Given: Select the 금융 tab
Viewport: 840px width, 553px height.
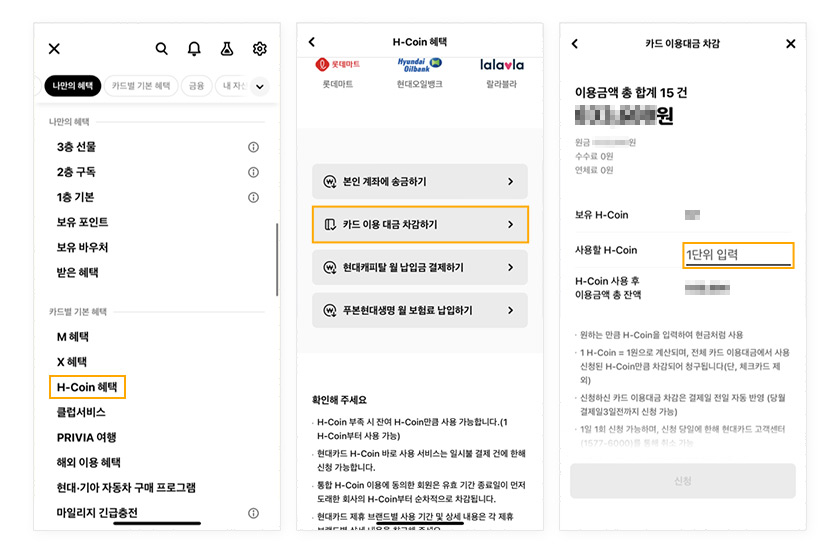Looking at the screenshot, I should [196, 86].
